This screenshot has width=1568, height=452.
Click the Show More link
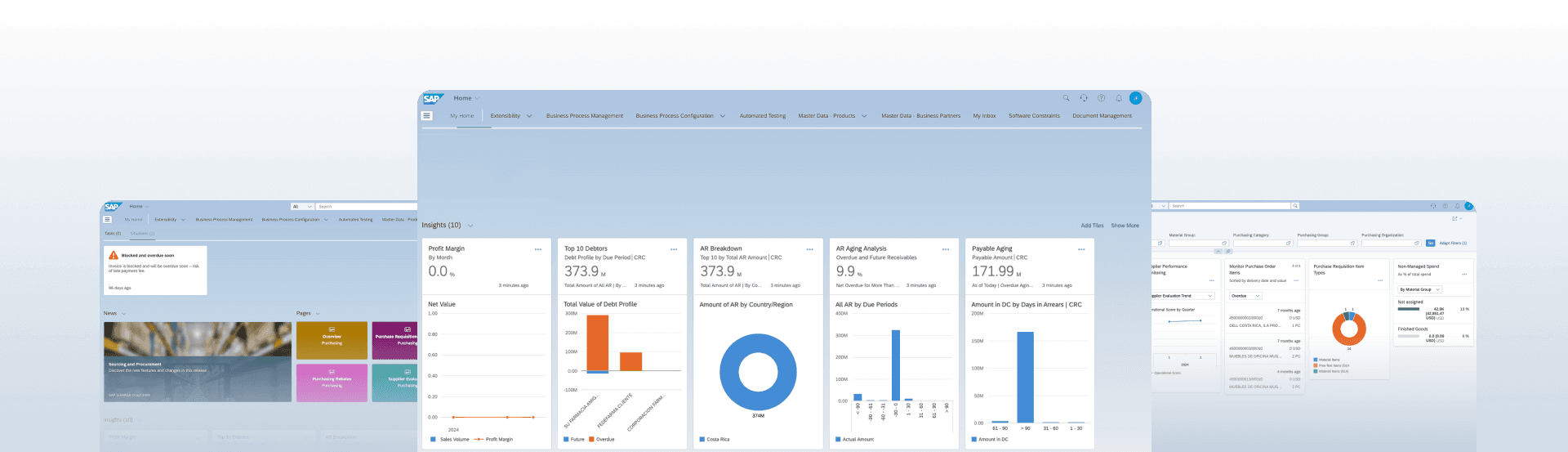coord(1125,226)
